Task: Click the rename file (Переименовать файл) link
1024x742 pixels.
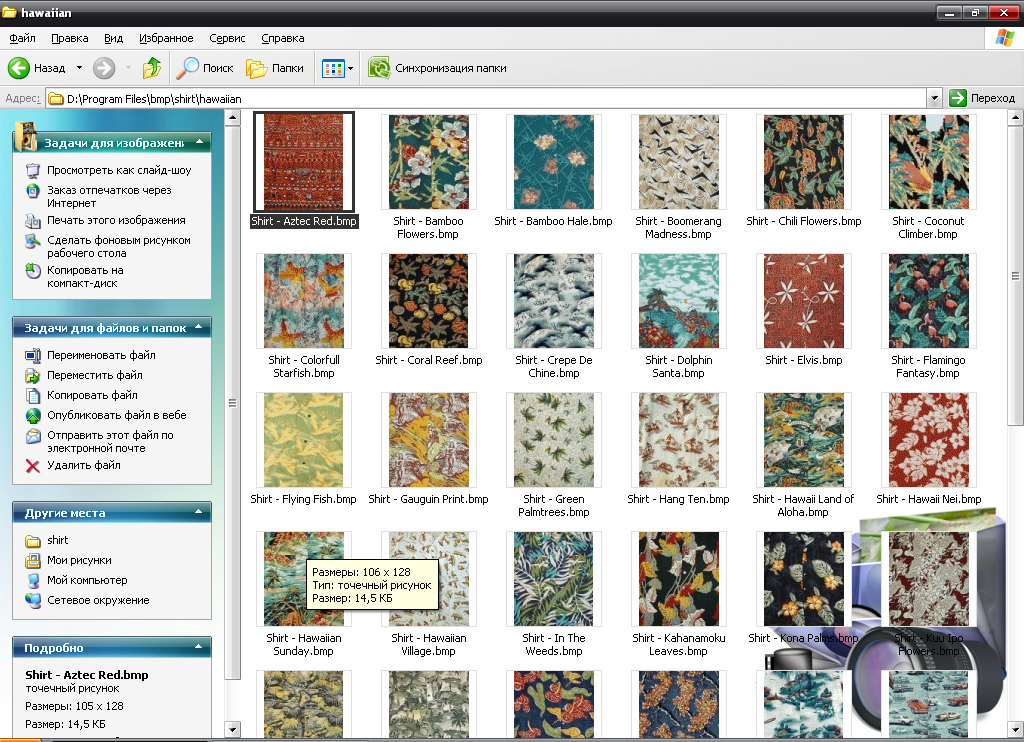Action: tap(101, 355)
